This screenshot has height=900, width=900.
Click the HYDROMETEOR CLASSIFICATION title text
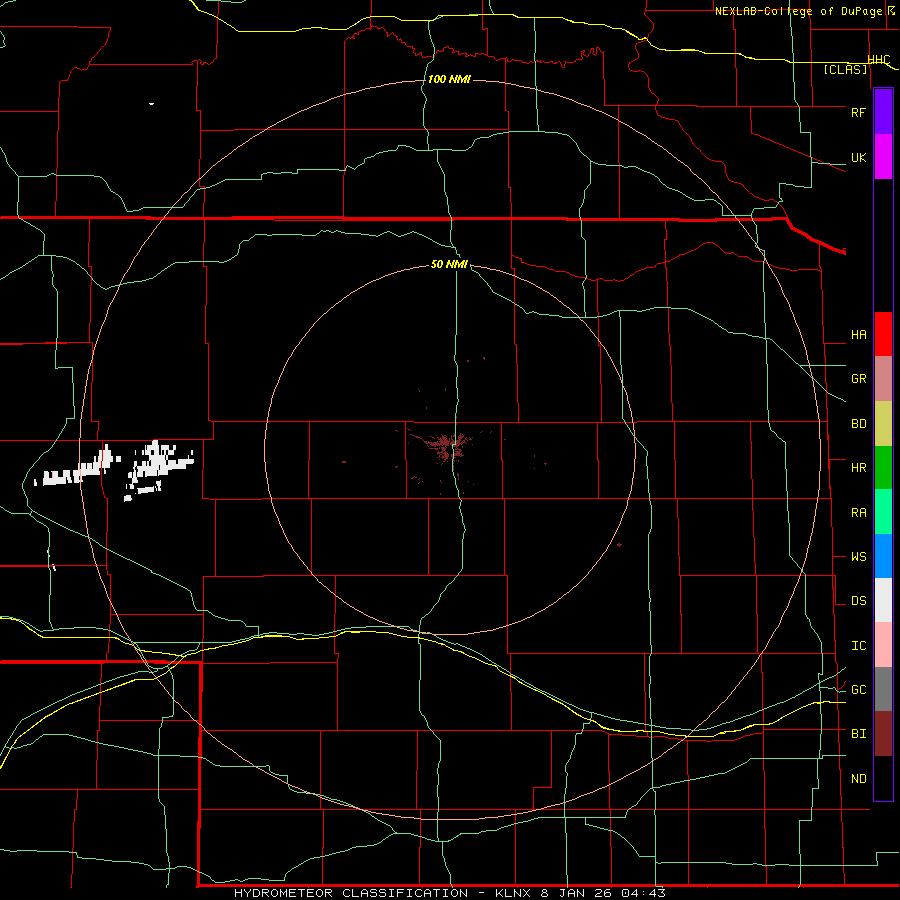pos(351,893)
